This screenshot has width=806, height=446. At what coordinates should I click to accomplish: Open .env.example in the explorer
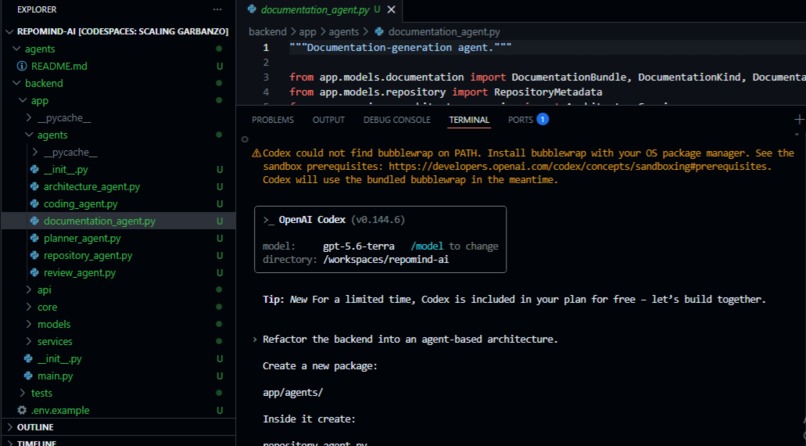pyautogui.click(x=60, y=411)
